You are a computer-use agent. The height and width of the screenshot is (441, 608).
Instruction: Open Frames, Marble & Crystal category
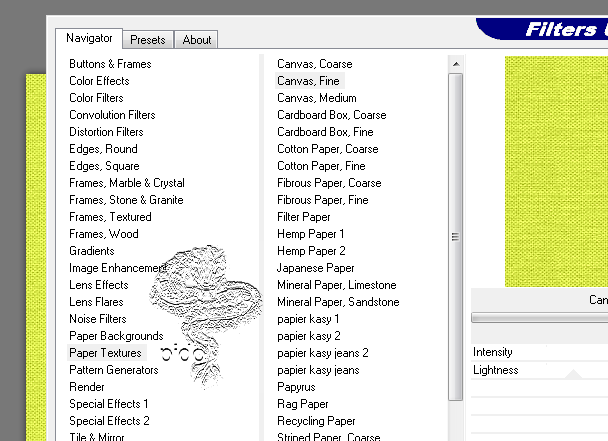click(126, 183)
